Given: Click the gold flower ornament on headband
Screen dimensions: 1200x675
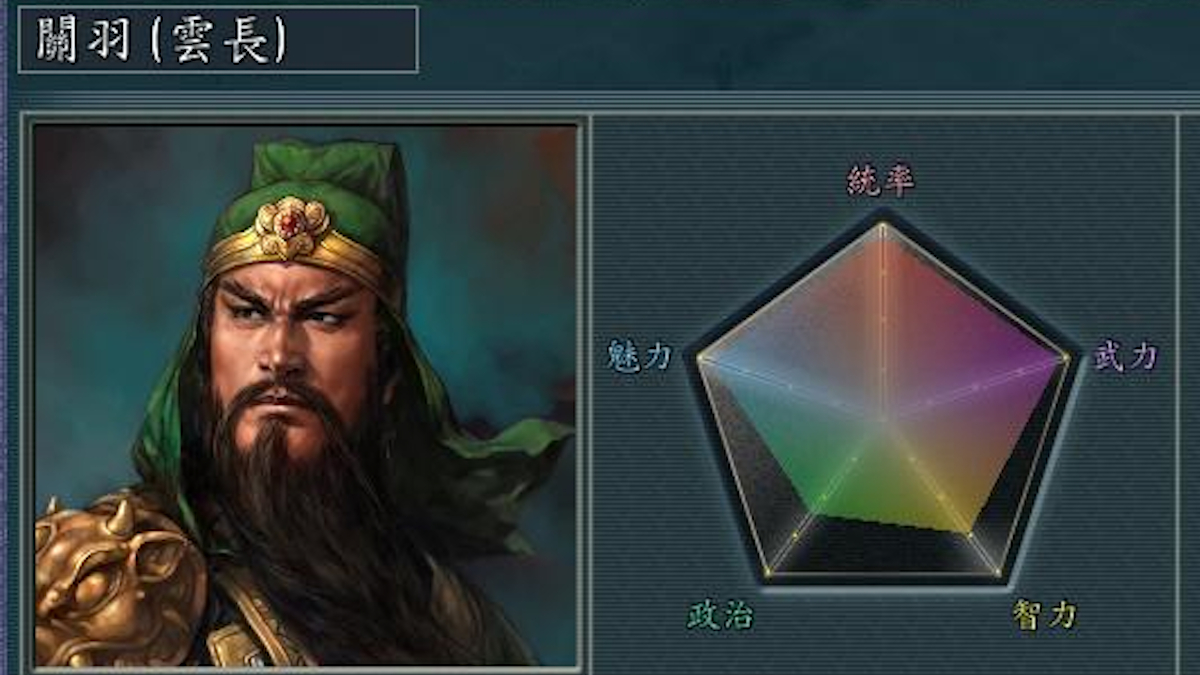Looking at the screenshot, I should coord(292,228).
